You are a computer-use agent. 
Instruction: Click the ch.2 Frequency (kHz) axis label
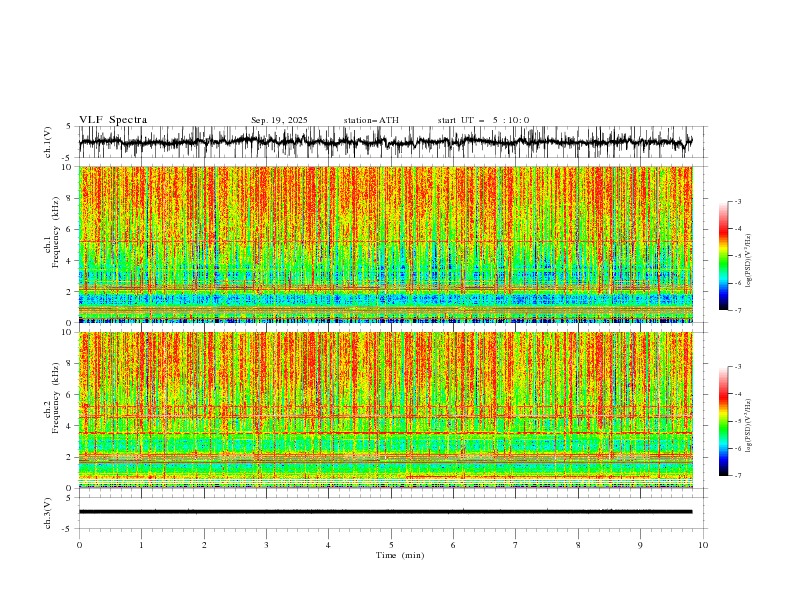point(52,398)
